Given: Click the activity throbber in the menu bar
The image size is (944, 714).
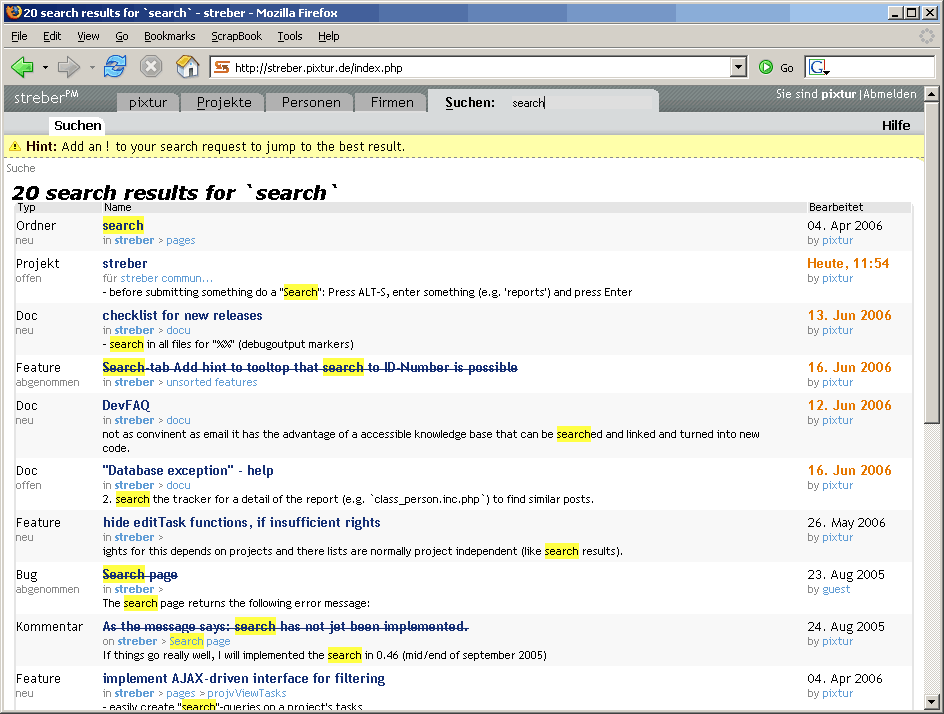Looking at the screenshot, I should (x=927, y=36).
